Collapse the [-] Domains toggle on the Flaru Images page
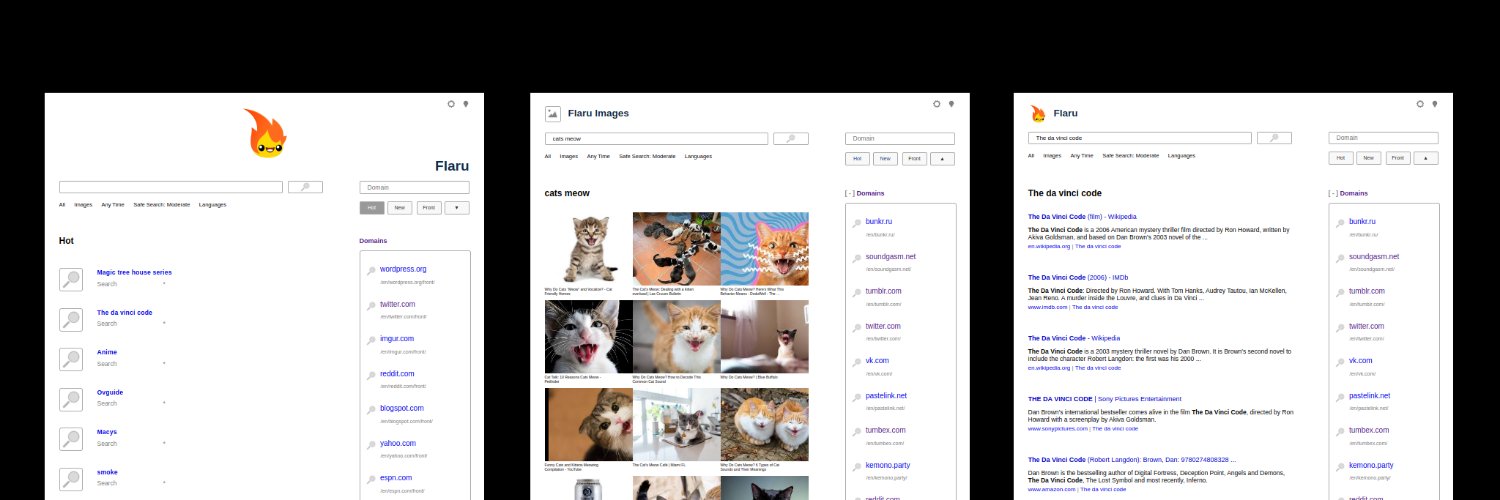The width and height of the screenshot is (1500, 500). tap(849, 193)
